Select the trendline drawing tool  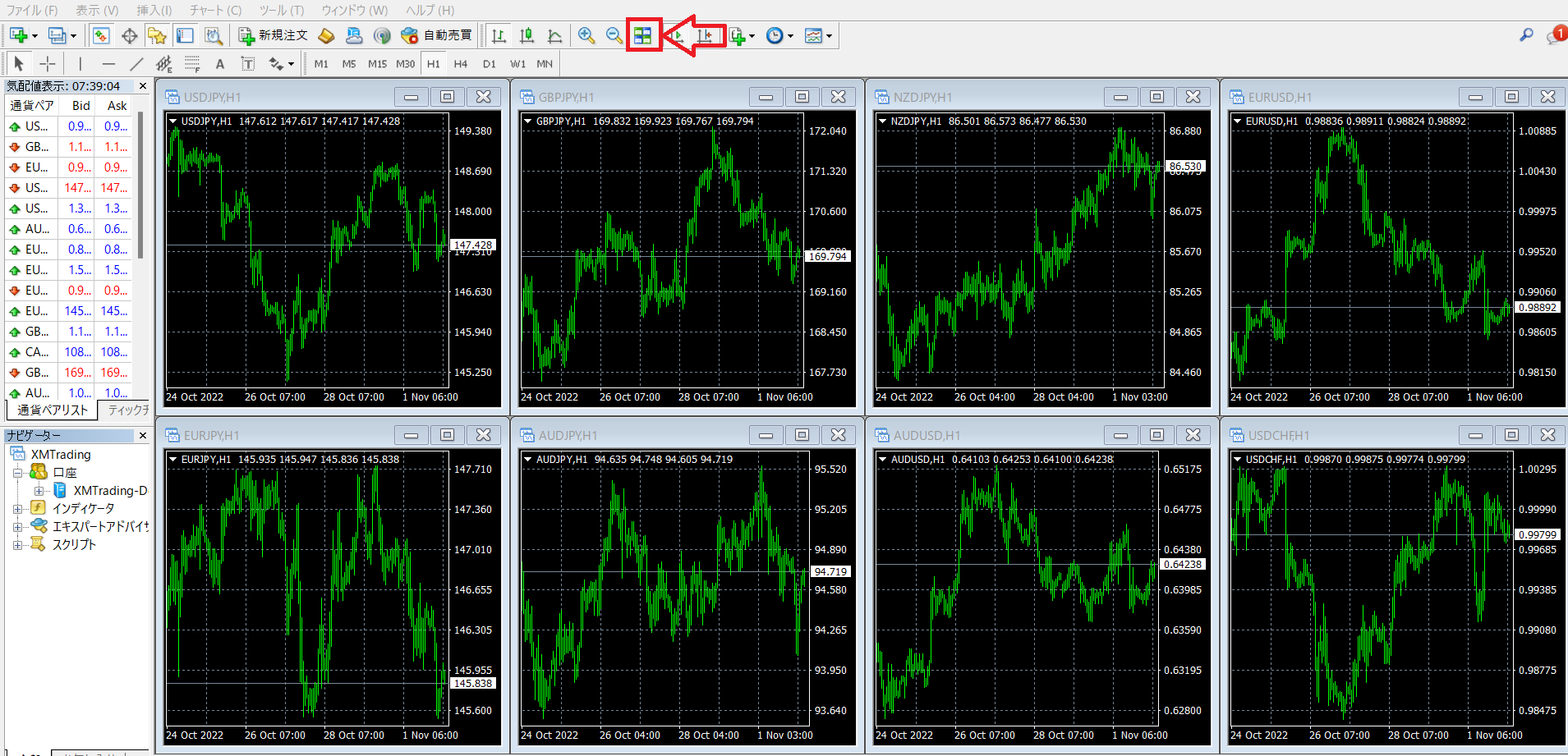[136, 64]
